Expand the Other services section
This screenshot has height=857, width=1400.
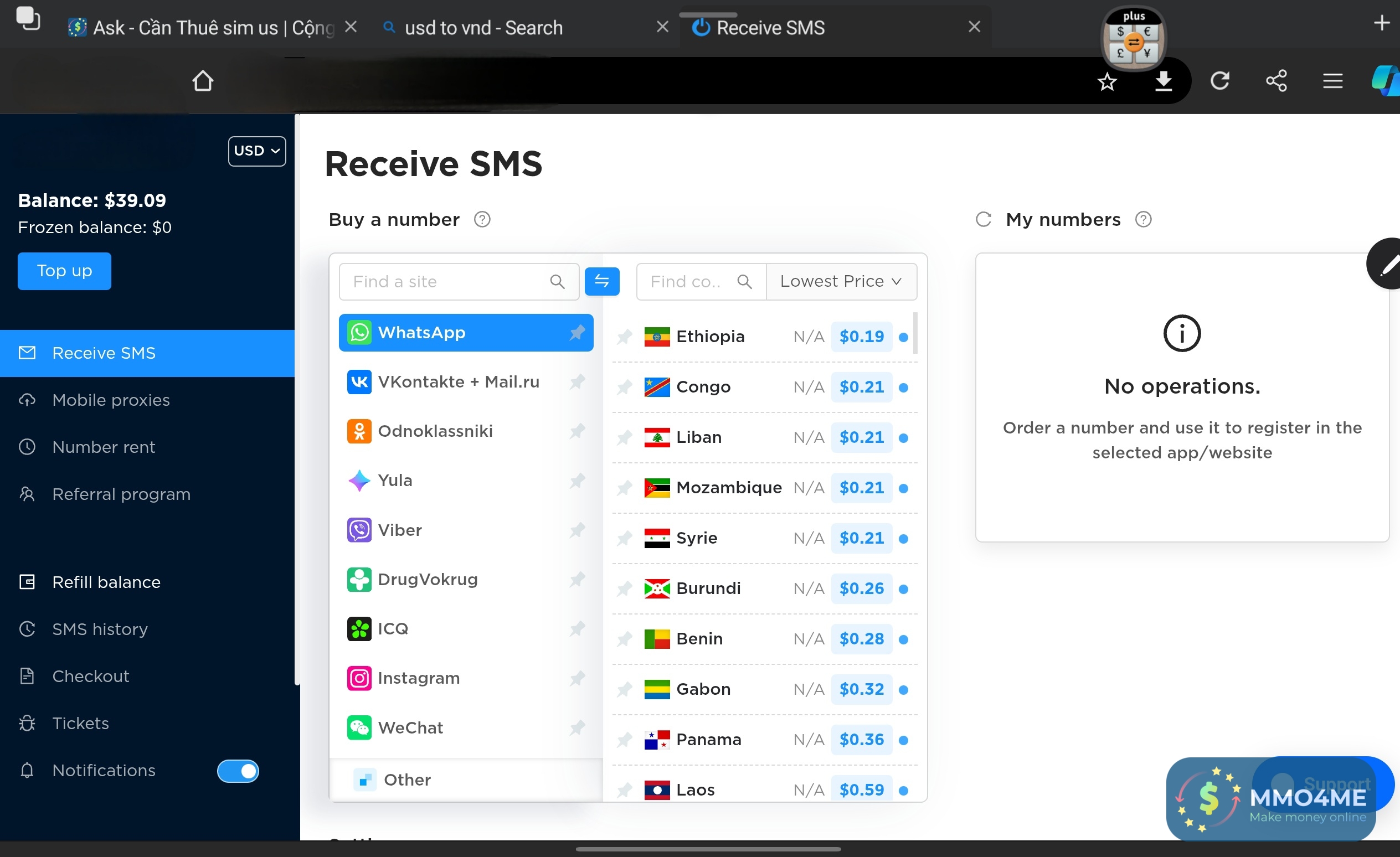pyautogui.click(x=407, y=779)
